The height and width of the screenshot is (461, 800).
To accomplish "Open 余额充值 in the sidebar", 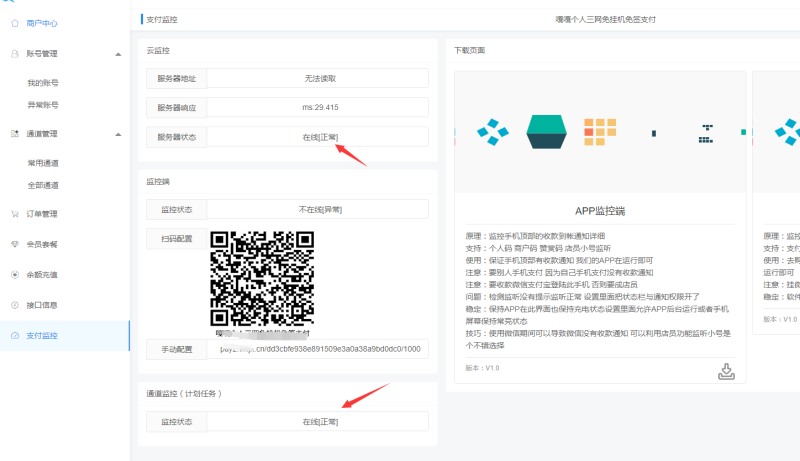I will (42, 274).
